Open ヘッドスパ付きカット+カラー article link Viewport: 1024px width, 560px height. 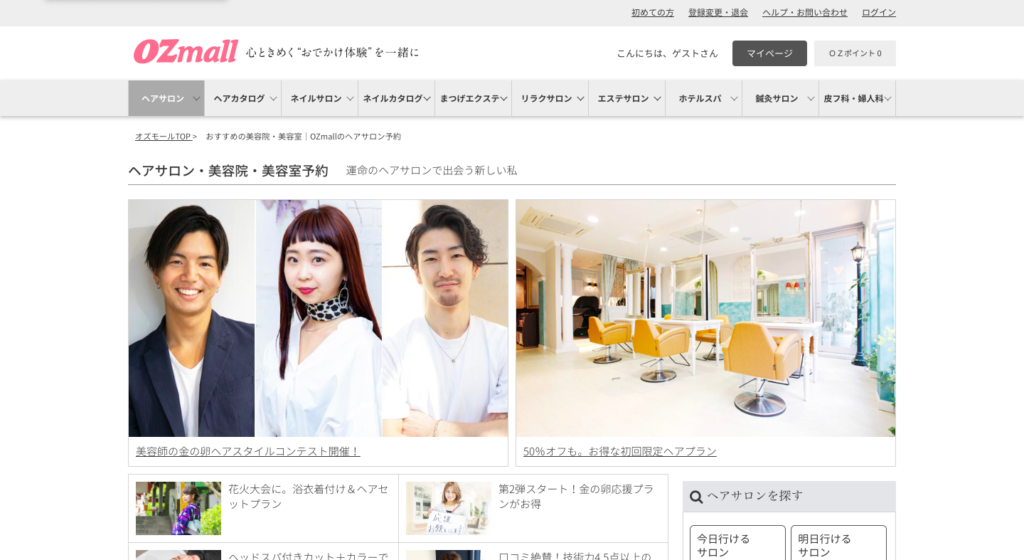[308, 555]
